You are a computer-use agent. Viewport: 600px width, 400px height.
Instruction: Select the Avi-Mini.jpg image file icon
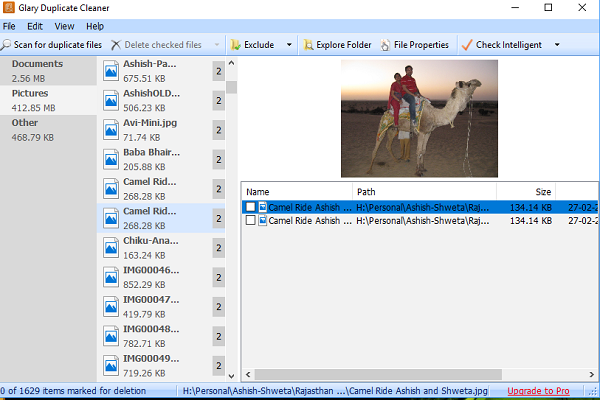111,130
